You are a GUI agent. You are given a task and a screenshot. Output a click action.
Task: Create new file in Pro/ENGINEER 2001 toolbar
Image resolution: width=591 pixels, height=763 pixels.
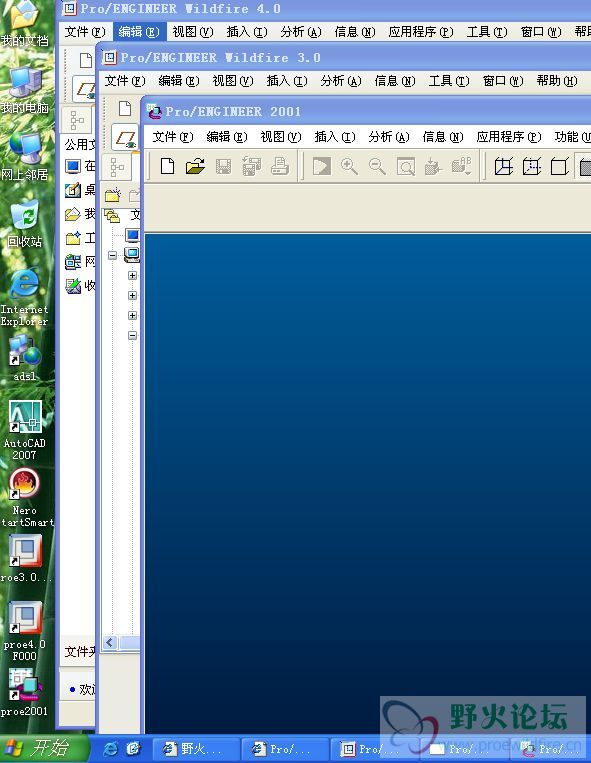(167, 166)
